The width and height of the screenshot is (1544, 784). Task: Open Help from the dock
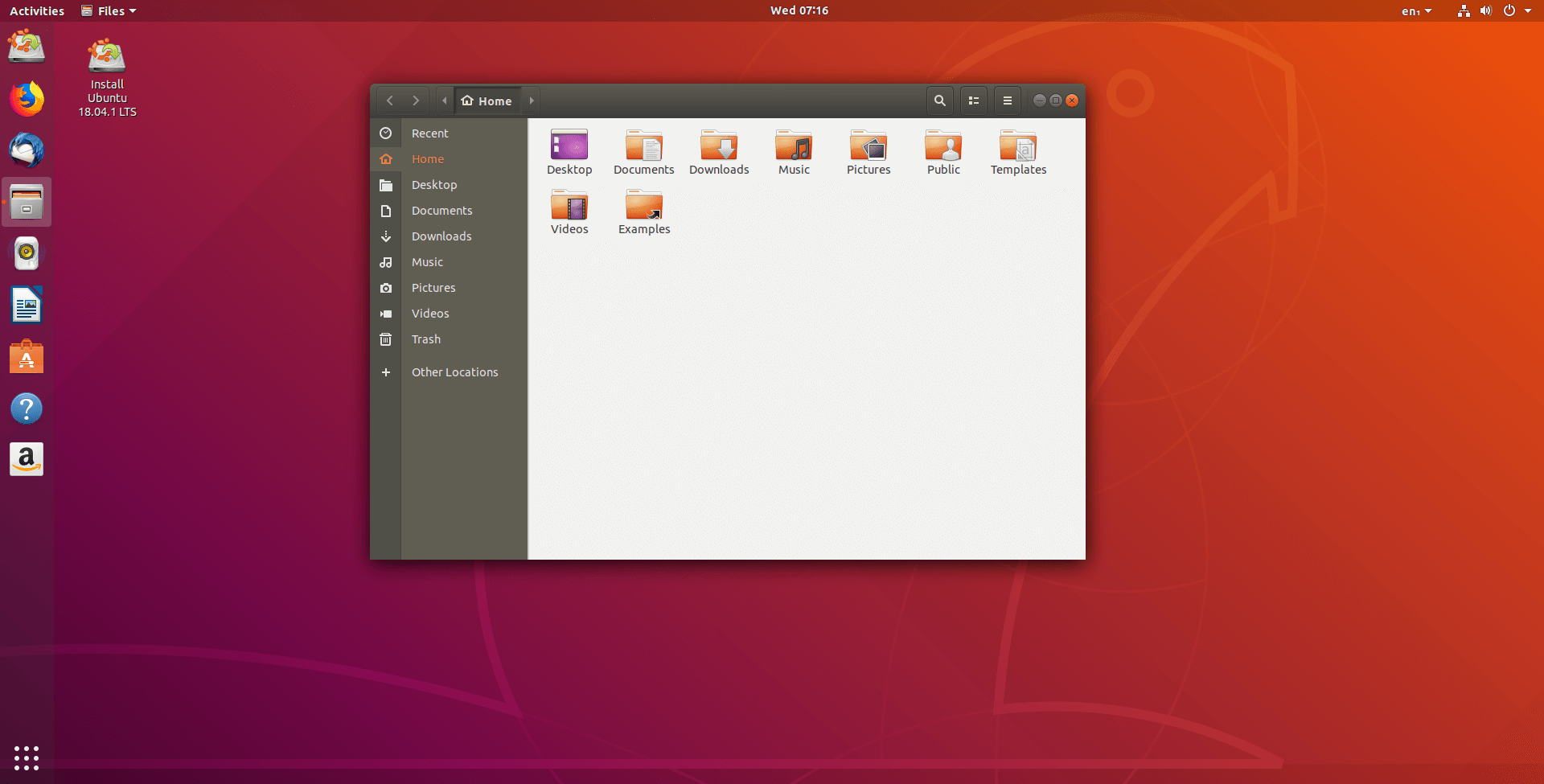click(27, 408)
